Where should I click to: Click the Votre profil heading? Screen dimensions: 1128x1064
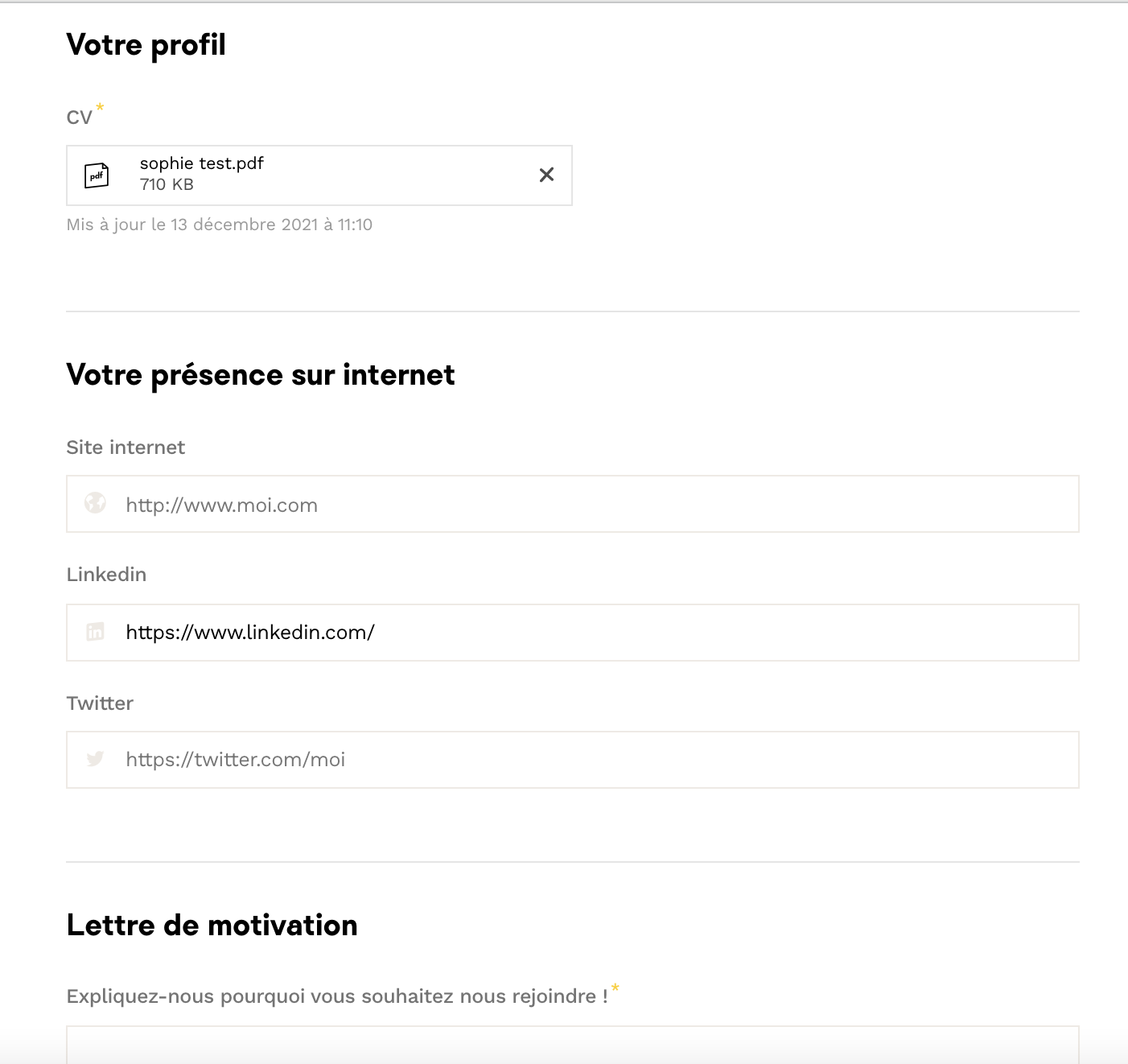tap(146, 45)
